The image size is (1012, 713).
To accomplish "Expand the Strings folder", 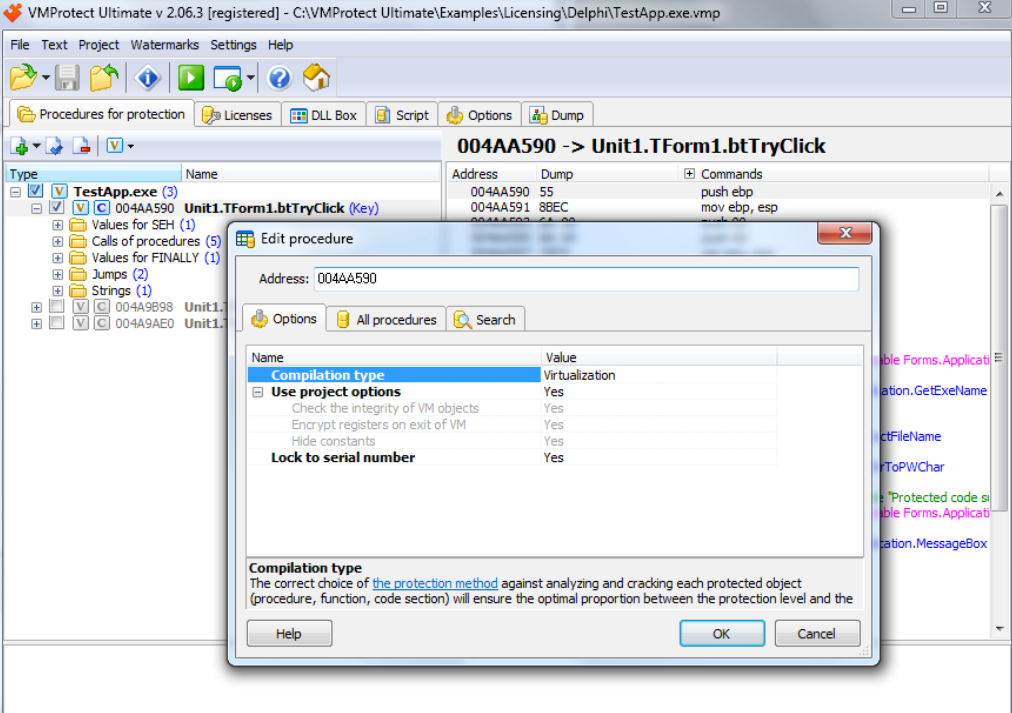I will click(x=57, y=291).
